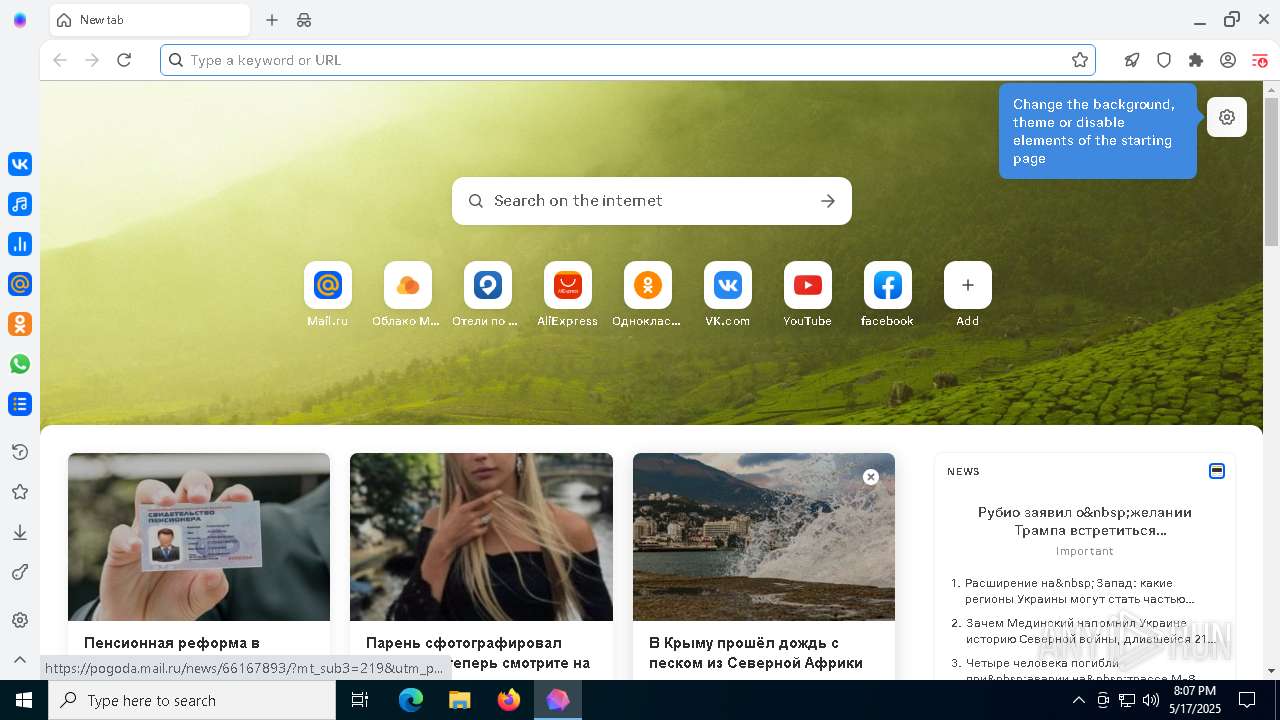
Task: Collapse the News widget panel
Action: coord(1217,471)
